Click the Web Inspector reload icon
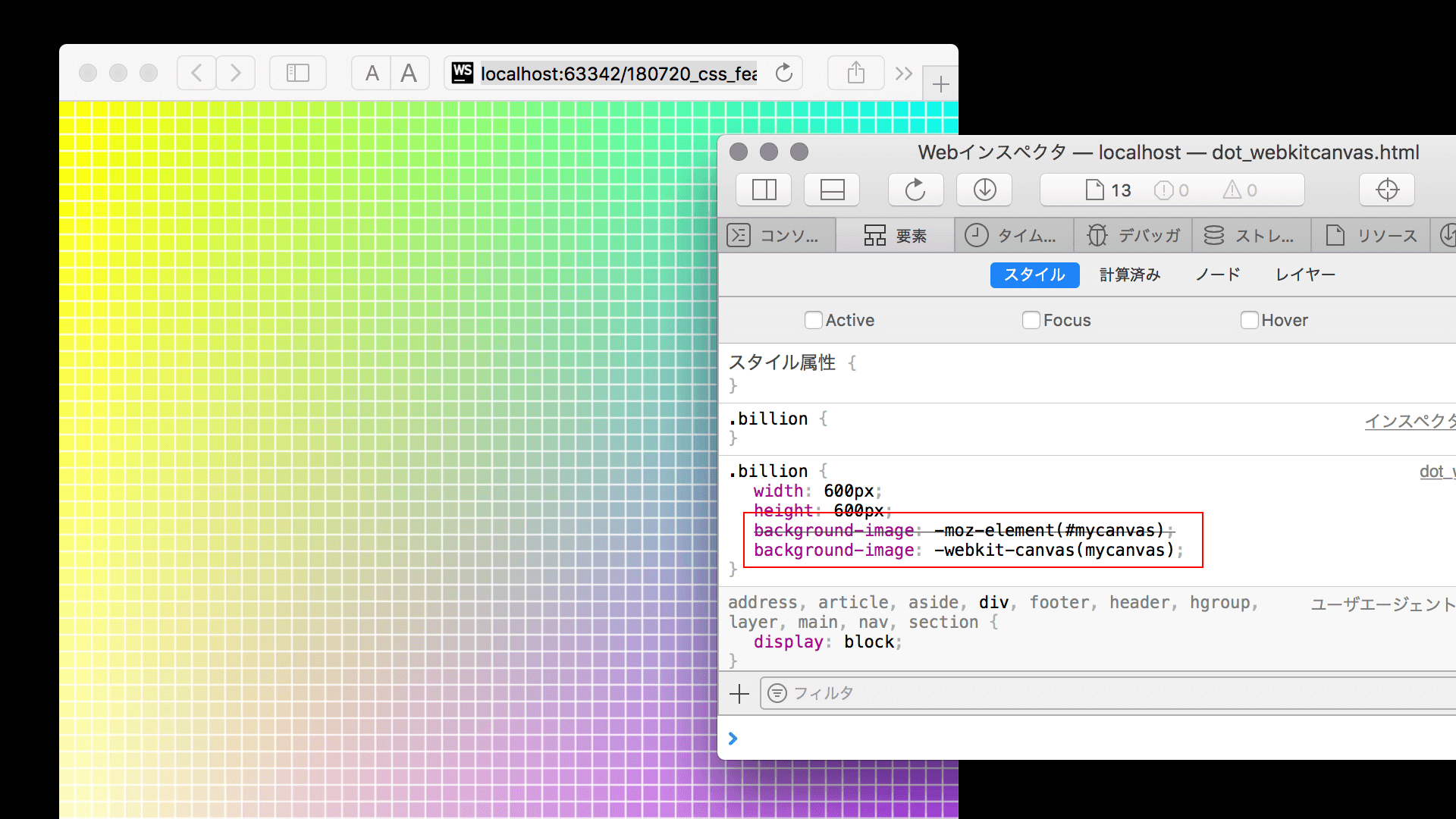Viewport: 1456px width, 819px height. 915,190
